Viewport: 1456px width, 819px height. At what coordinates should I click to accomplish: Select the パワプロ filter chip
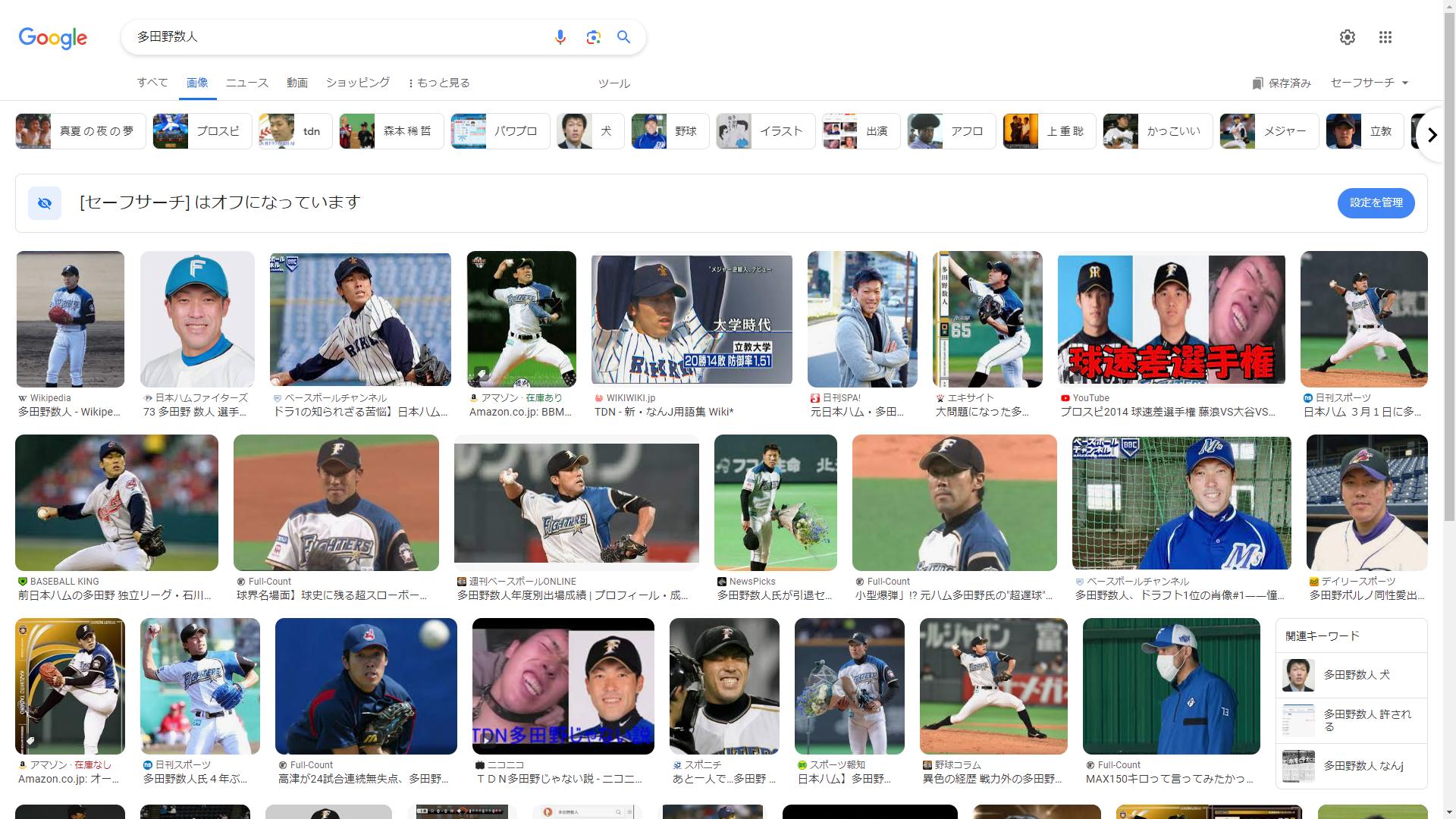[500, 131]
